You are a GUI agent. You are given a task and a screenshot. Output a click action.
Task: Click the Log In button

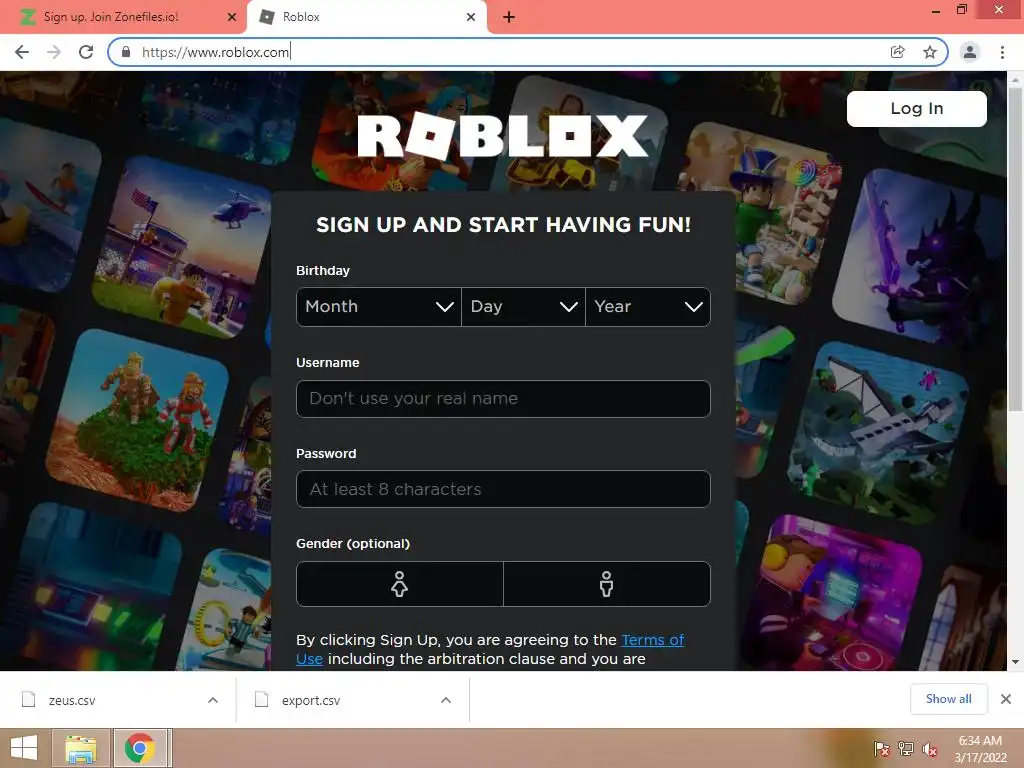916,108
